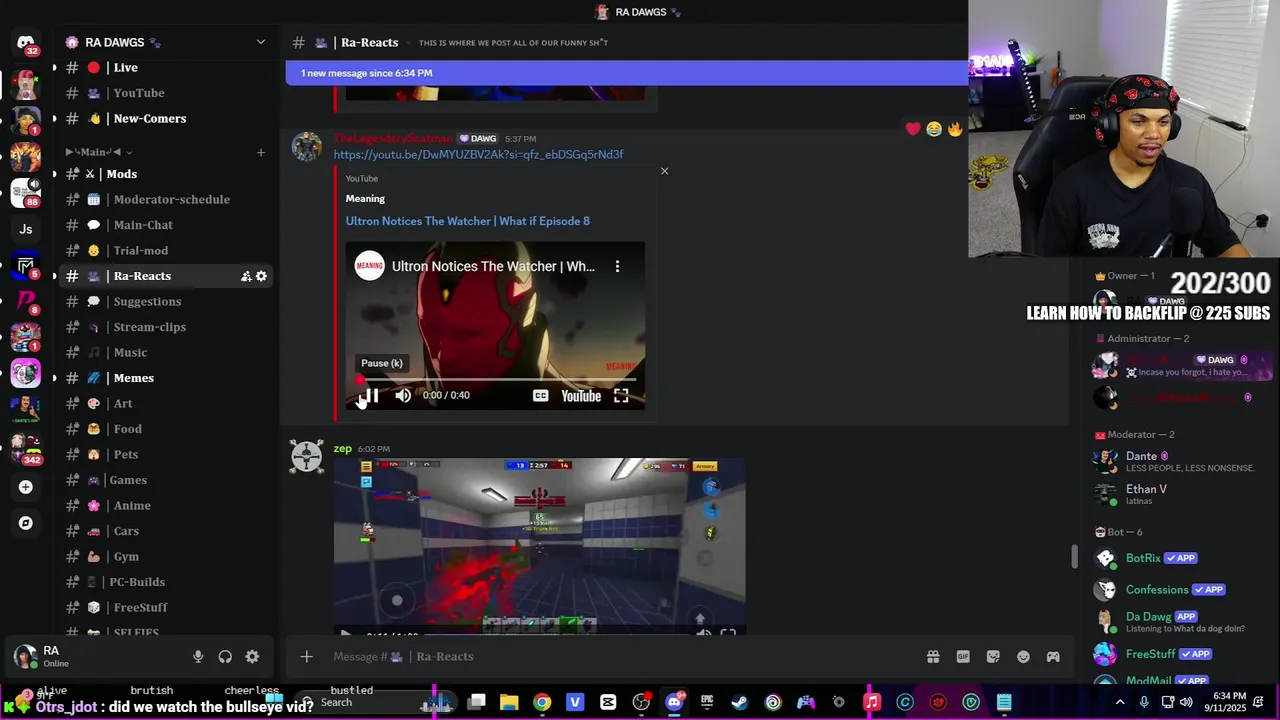Open the pink P server icon
Viewport: 1280px width, 720px height.
pyautogui.click(x=25, y=300)
